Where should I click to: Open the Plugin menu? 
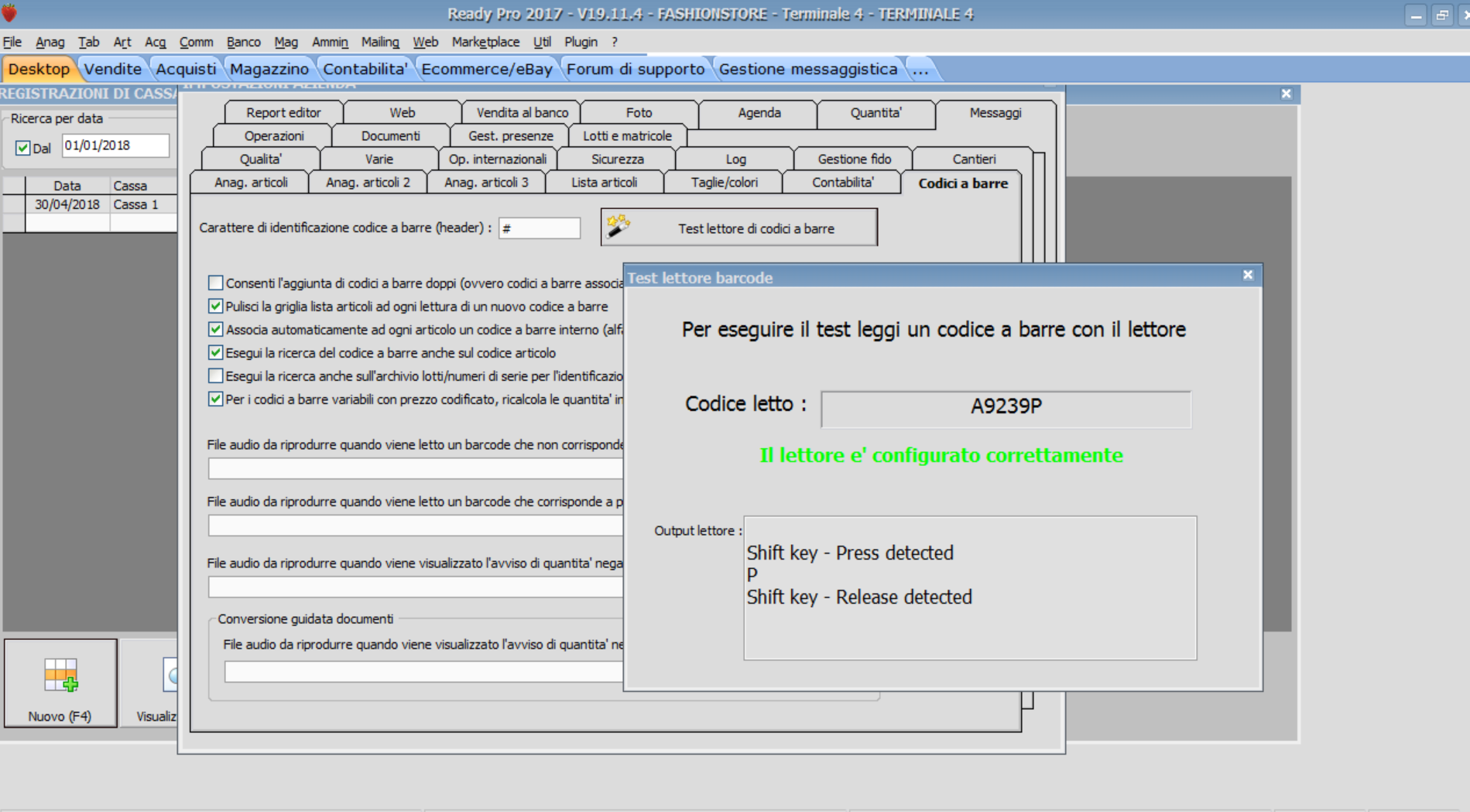[581, 42]
